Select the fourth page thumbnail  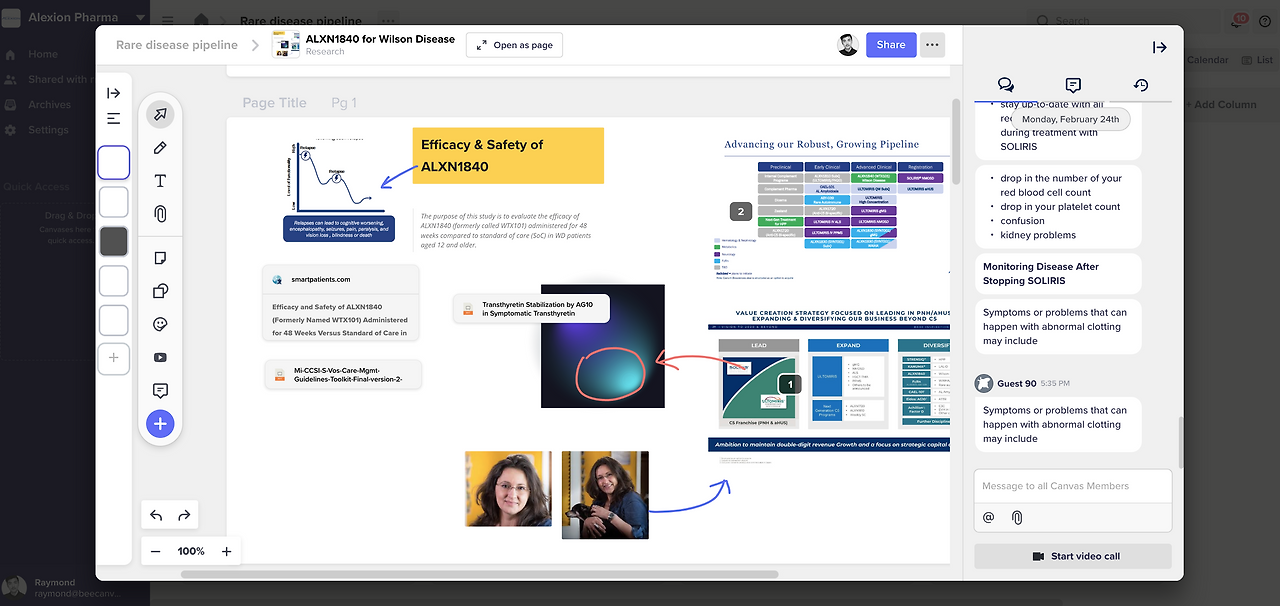click(x=114, y=281)
